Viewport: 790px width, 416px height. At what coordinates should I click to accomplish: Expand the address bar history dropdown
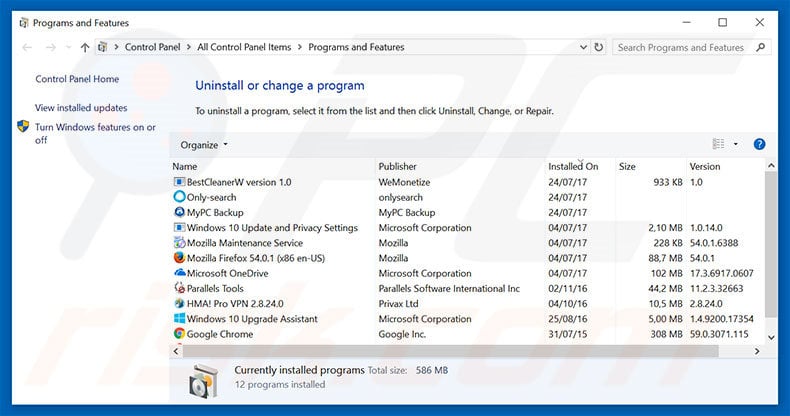583,47
